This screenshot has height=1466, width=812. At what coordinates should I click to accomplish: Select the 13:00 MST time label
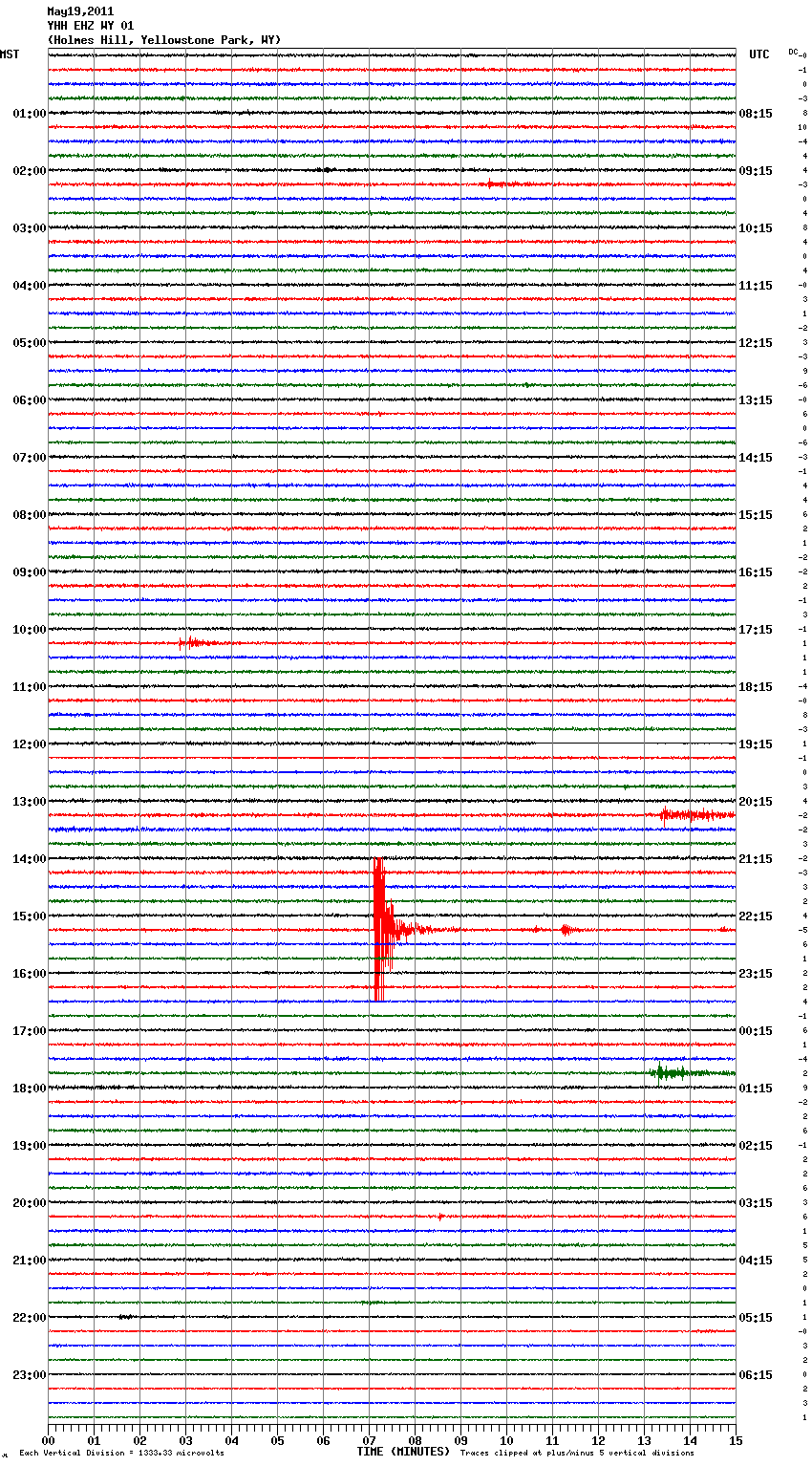pyautogui.click(x=30, y=802)
